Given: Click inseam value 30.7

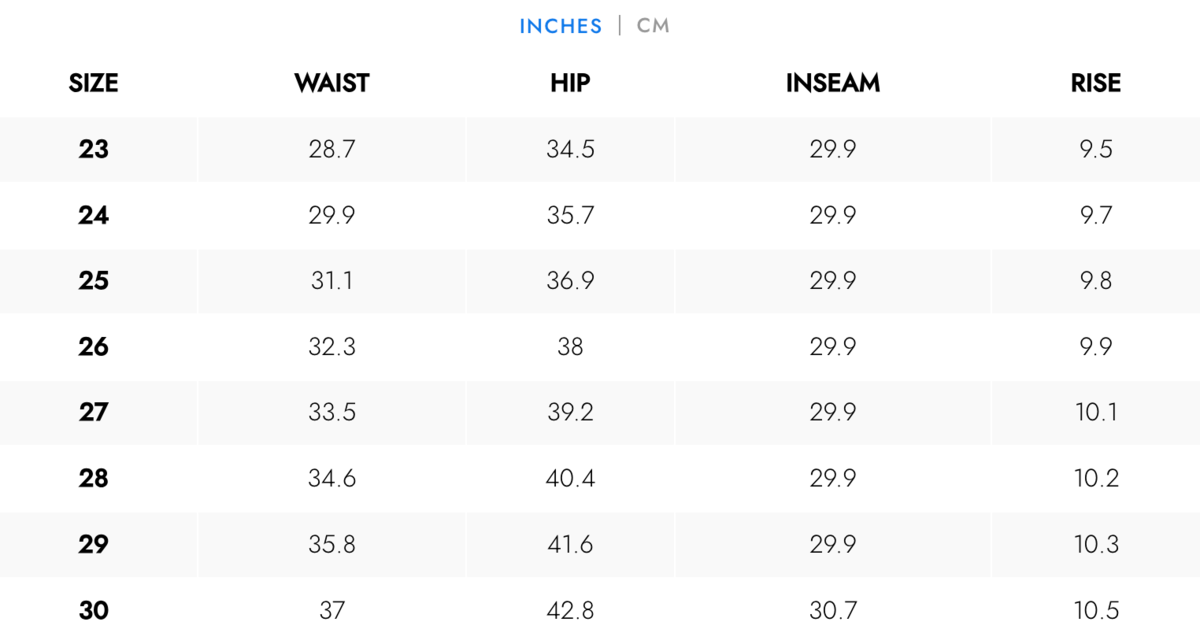Looking at the screenshot, I should (832, 610).
